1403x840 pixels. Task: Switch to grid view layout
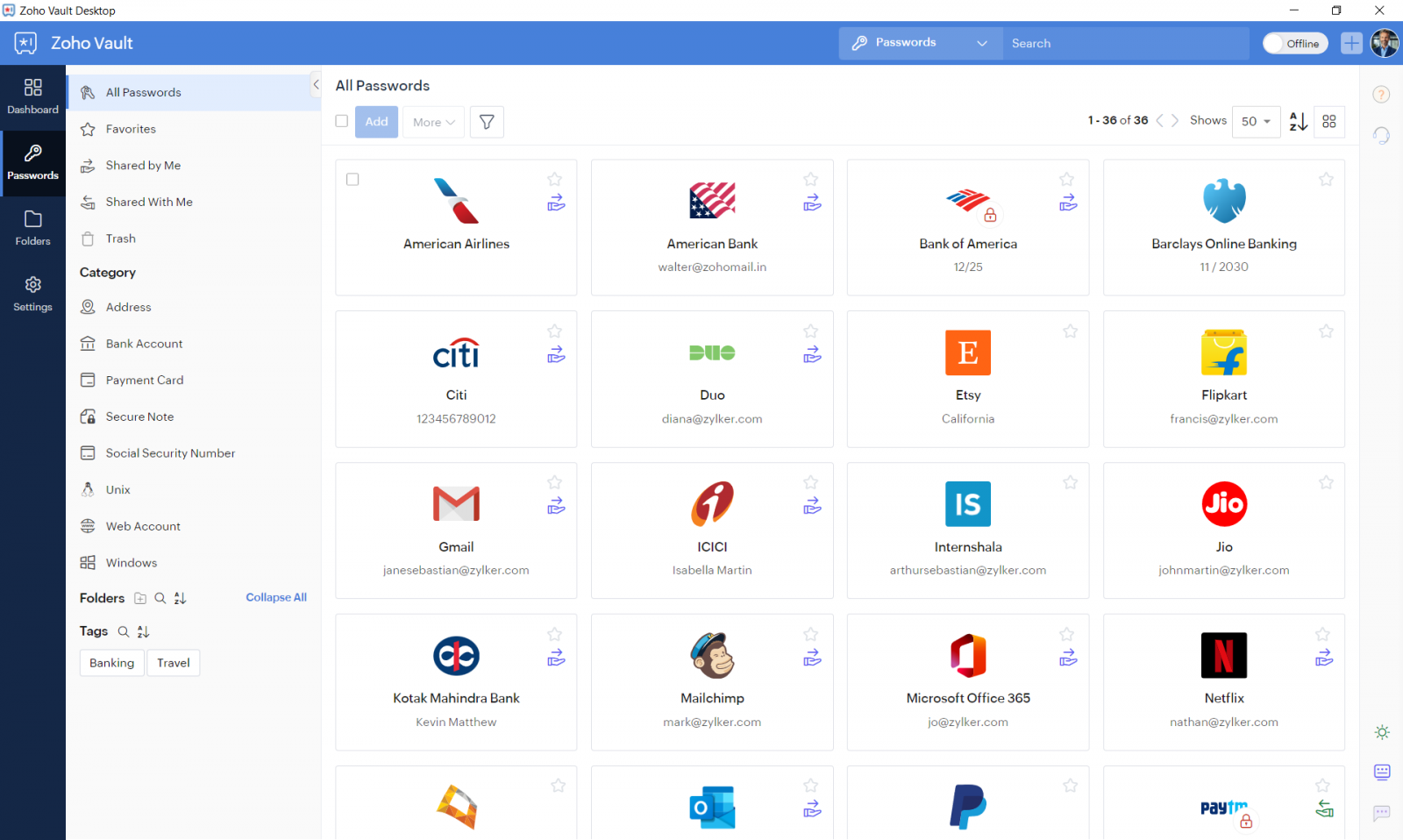point(1329,122)
